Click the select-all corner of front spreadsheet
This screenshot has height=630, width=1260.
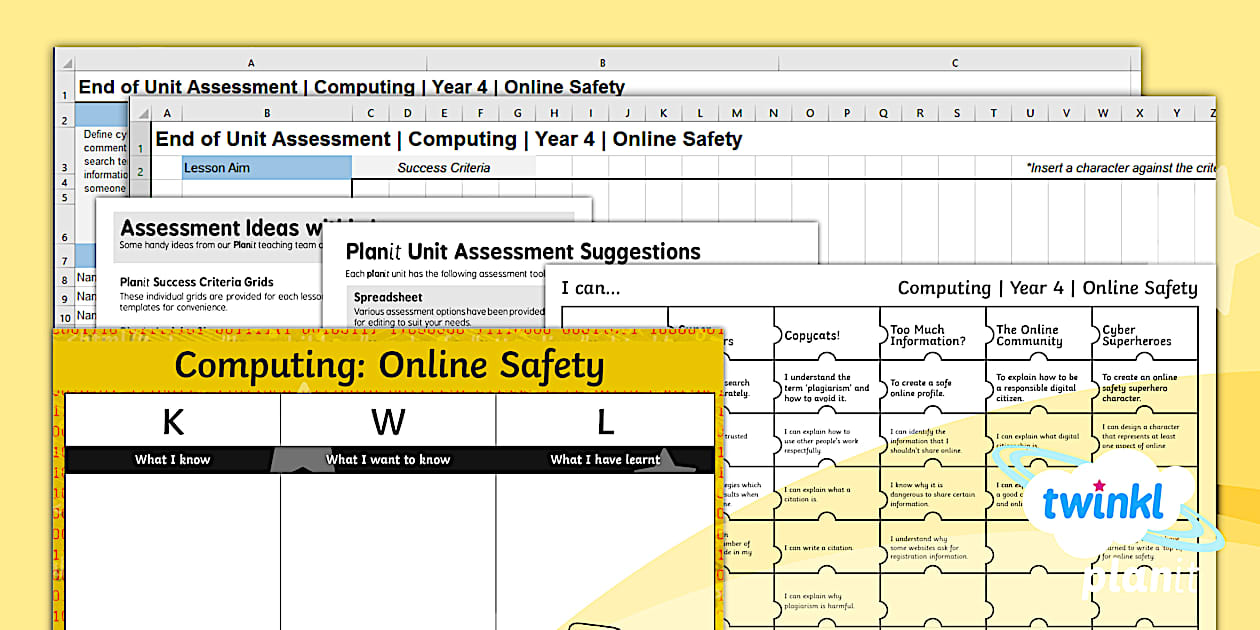[140, 113]
